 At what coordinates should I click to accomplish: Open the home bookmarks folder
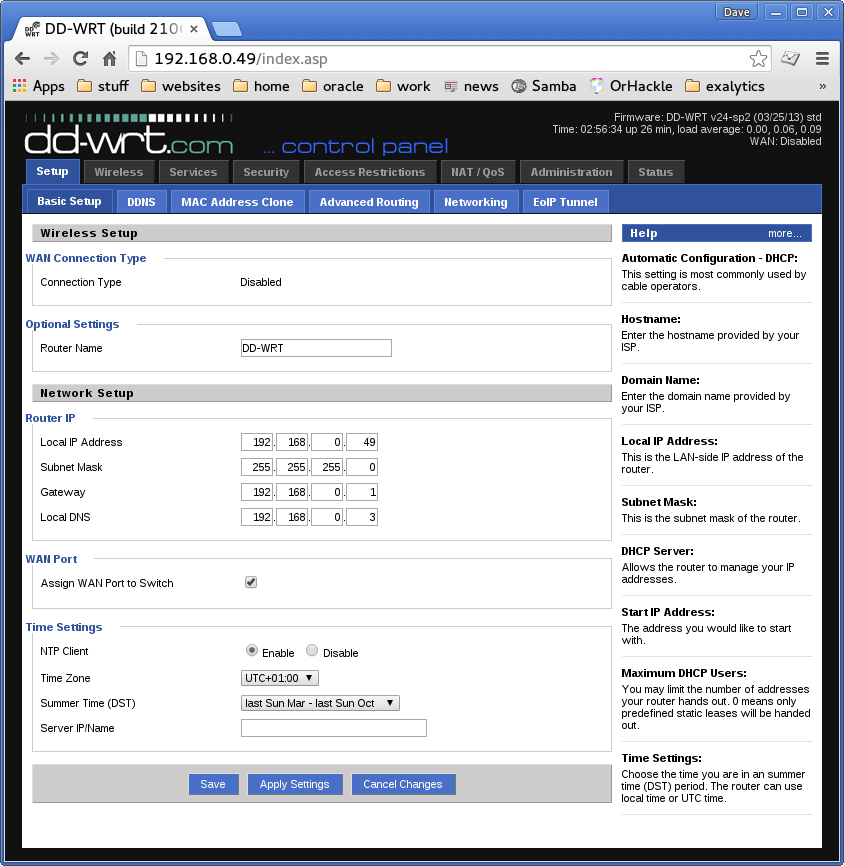click(x=261, y=86)
